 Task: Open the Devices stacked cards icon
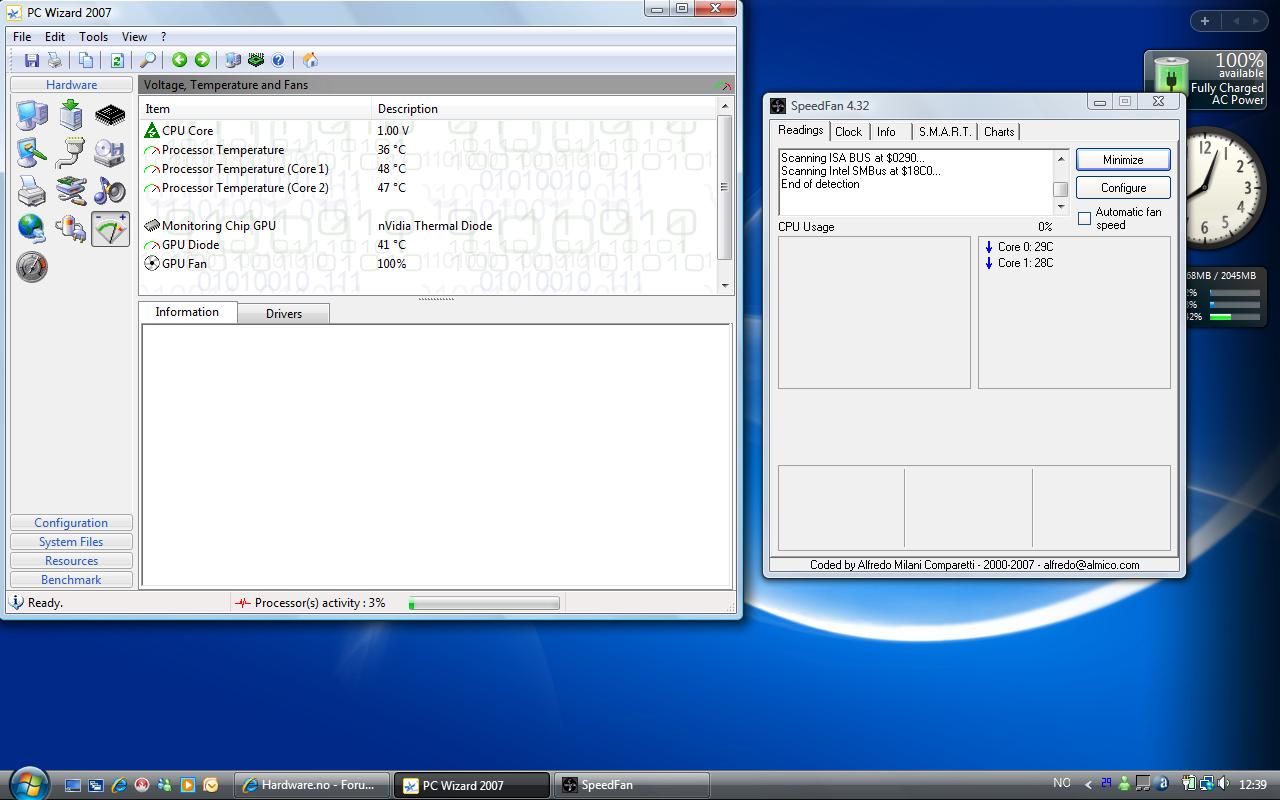[71, 191]
